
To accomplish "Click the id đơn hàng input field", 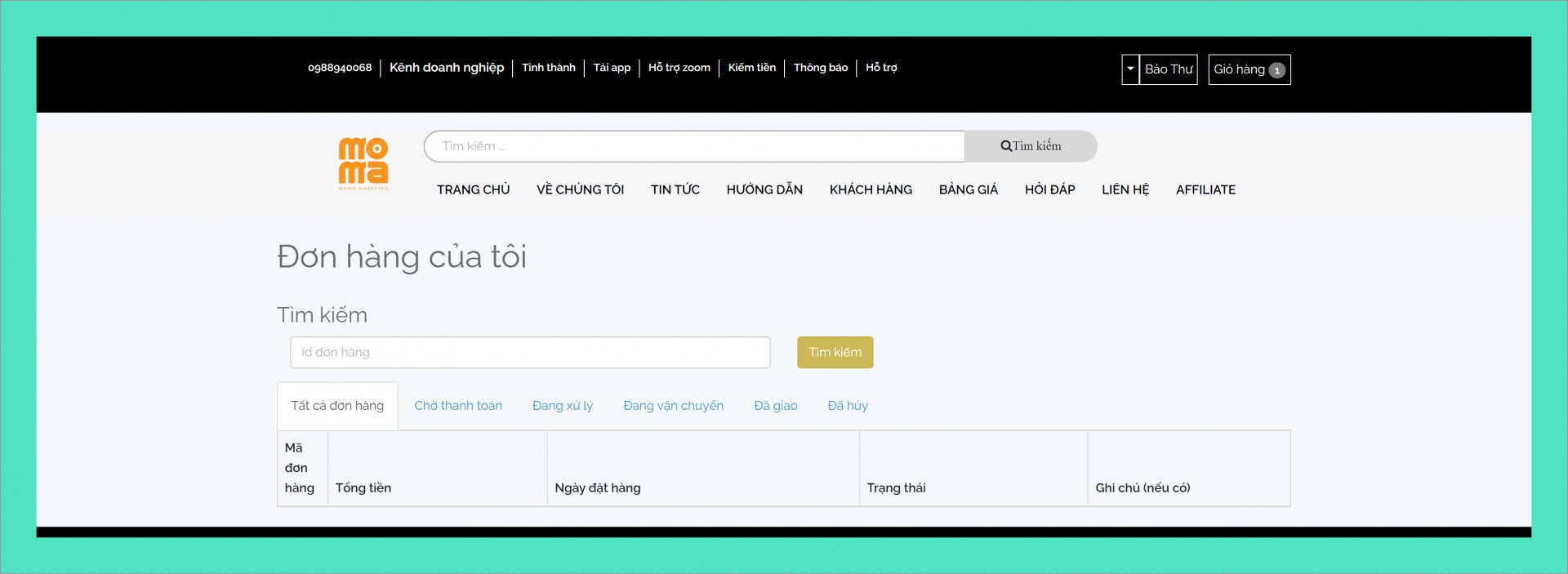I will pos(530,353).
